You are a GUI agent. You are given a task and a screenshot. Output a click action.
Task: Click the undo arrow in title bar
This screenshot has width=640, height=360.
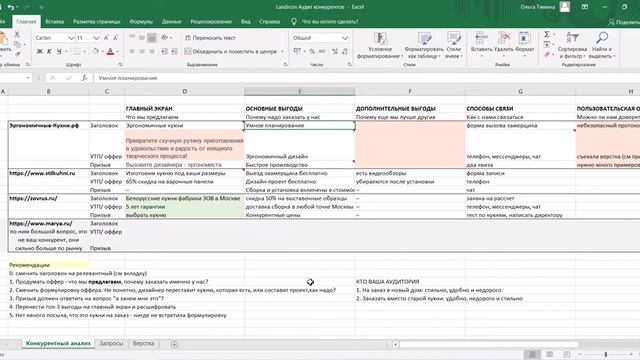(x=11, y=7)
